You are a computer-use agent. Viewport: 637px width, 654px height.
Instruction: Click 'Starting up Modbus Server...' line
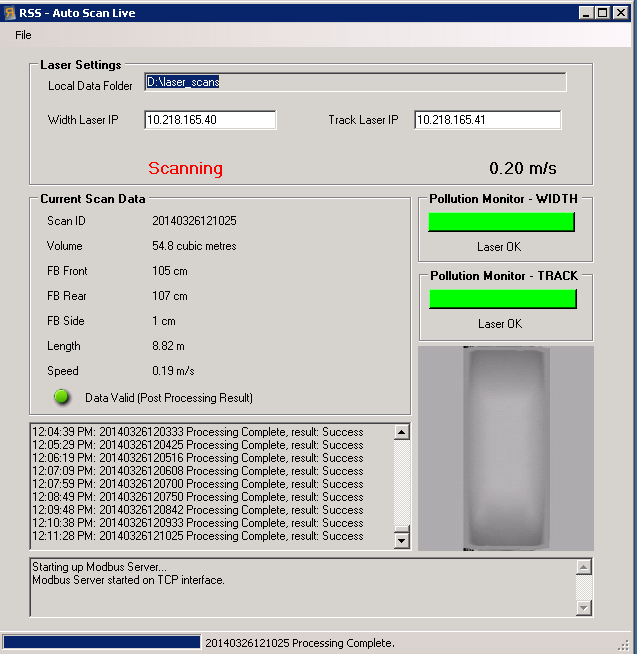click(x=99, y=567)
